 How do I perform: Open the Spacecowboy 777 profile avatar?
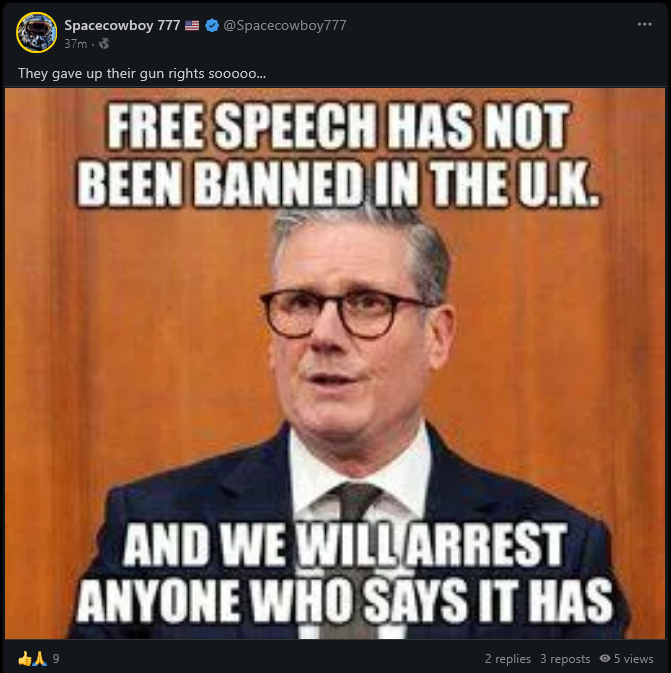point(36,32)
